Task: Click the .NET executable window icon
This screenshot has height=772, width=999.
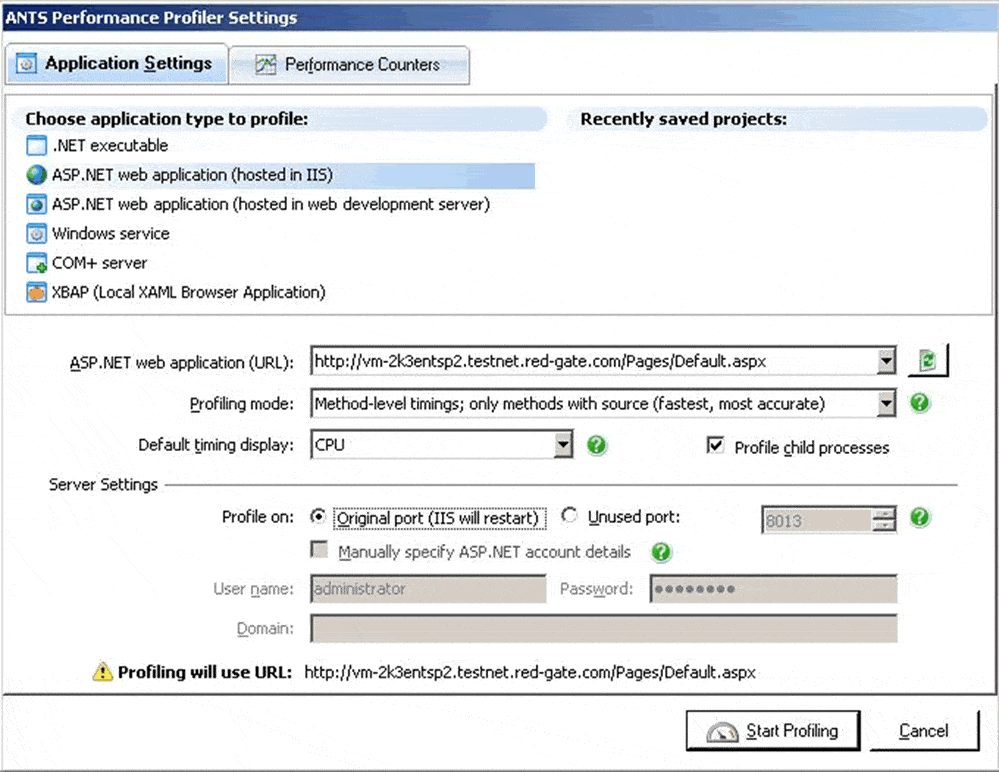Action: 36,145
